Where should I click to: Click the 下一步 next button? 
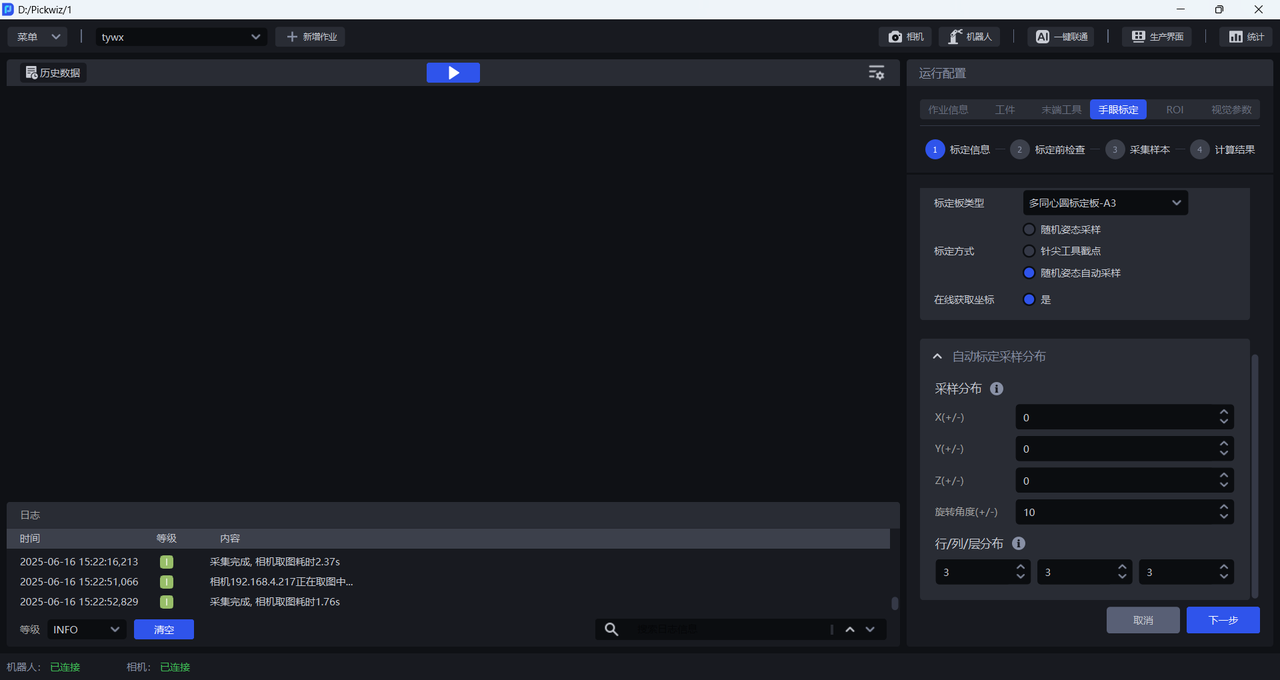1222,620
